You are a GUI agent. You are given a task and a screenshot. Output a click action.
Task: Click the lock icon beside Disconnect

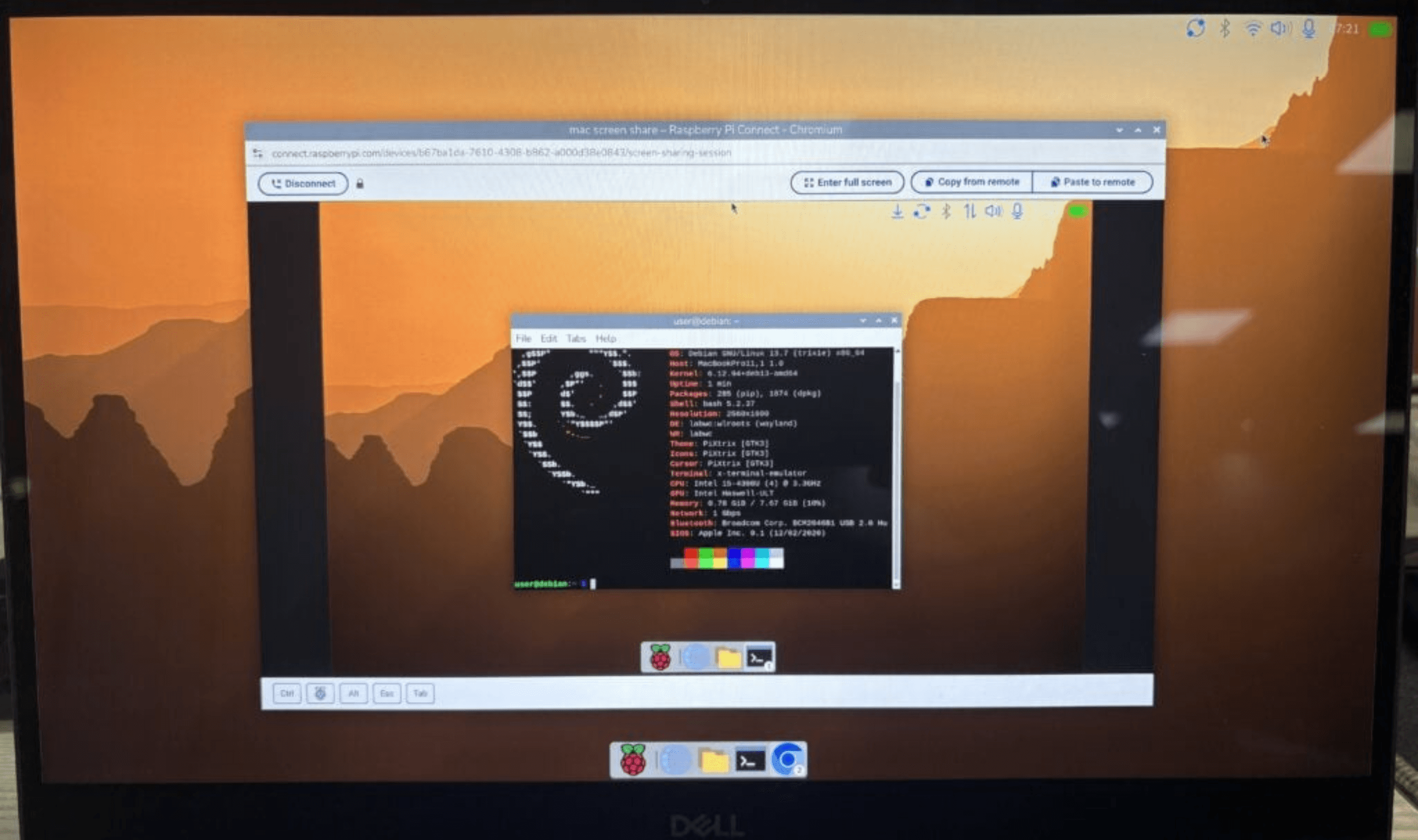tap(359, 183)
